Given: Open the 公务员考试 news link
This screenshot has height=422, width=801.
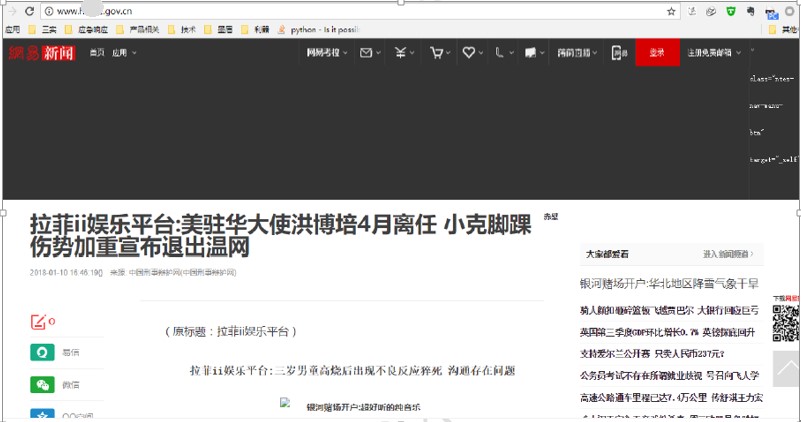Looking at the screenshot, I should [669, 376].
